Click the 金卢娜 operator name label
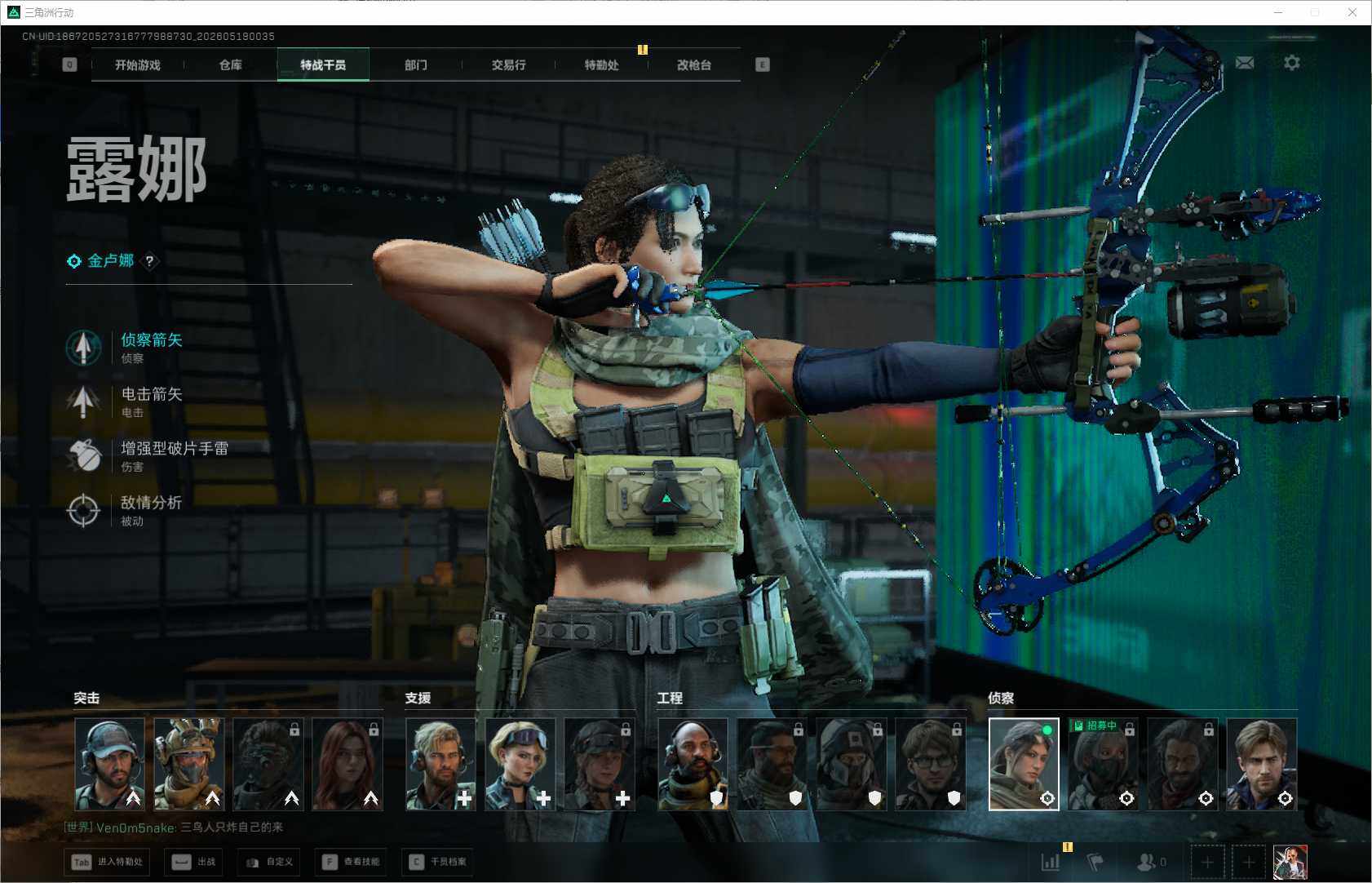This screenshot has width=1372, height=883. click(111, 260)
